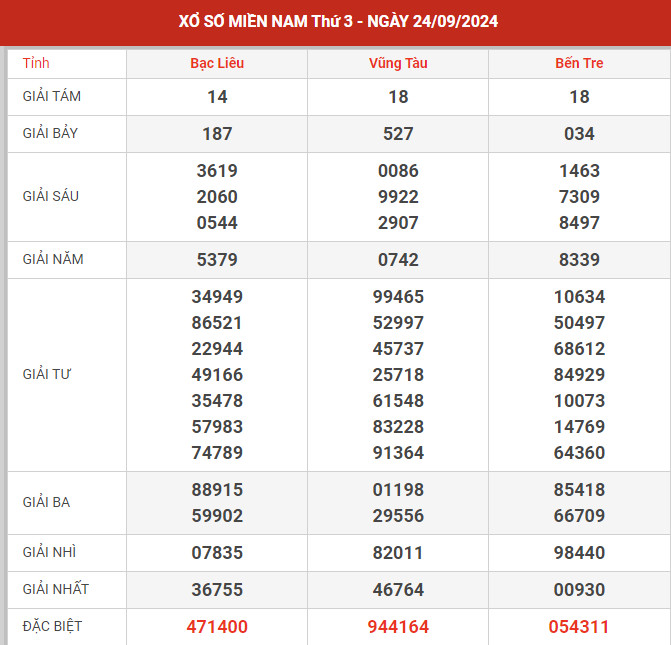The width and height of the screenshot is (671, 645).
Task: Click the GIẢI NHẤT row label
Action: [x=56, y=589]
